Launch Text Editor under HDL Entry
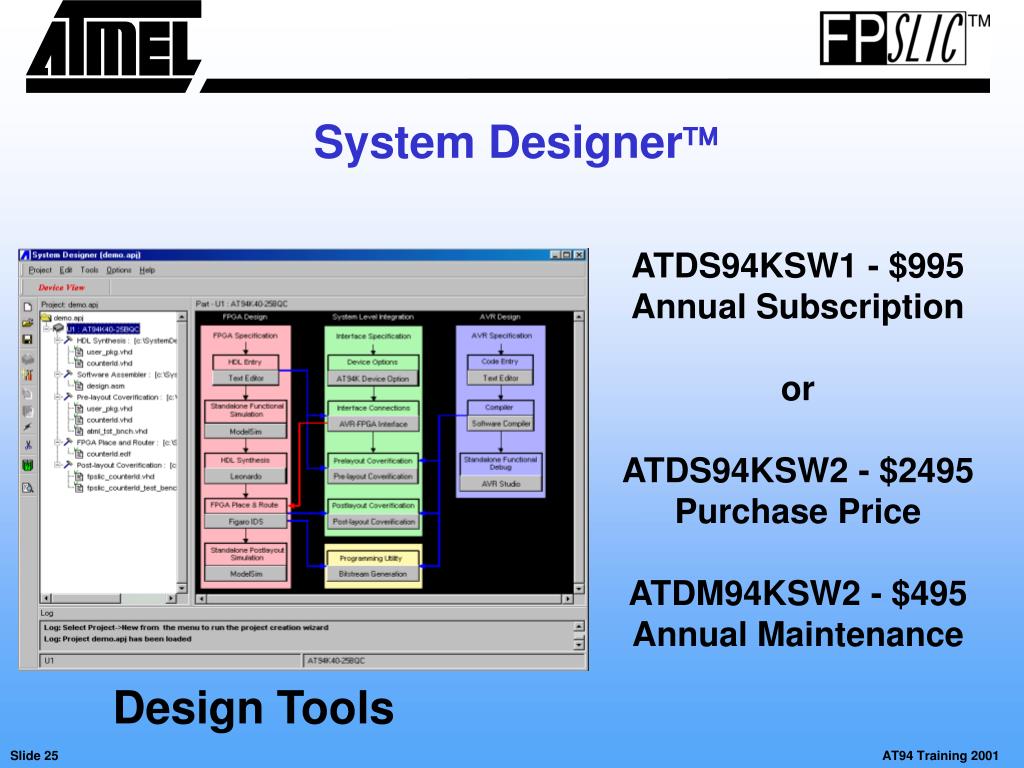 246,378
